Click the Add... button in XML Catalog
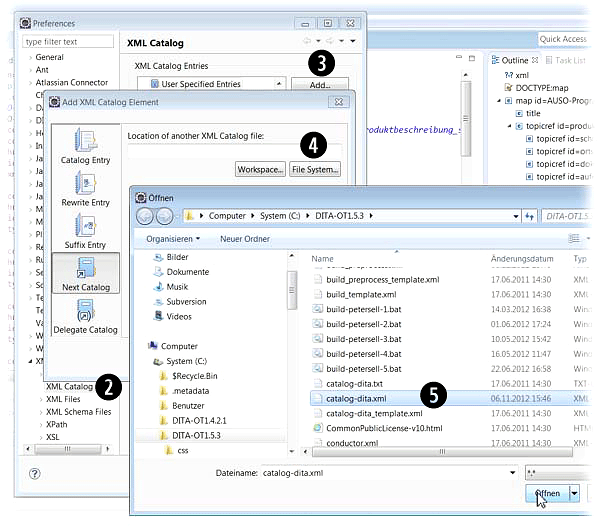600x532 pixels. click(x=320, y=84)
